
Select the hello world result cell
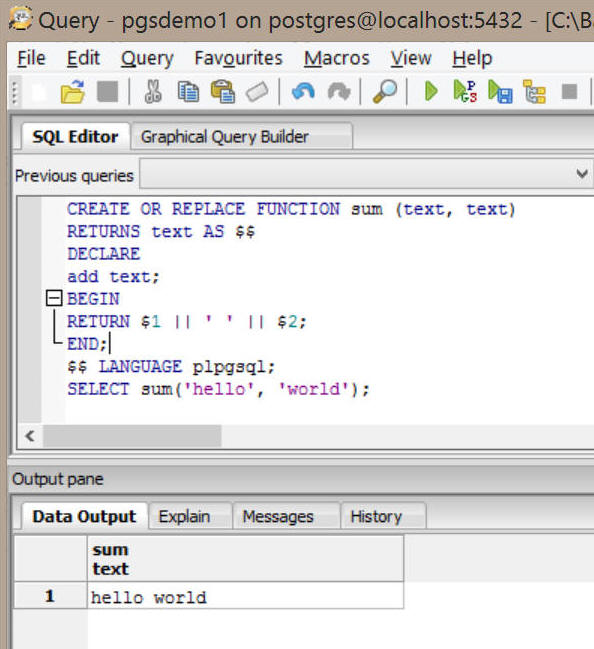click(x=245, y=596)
